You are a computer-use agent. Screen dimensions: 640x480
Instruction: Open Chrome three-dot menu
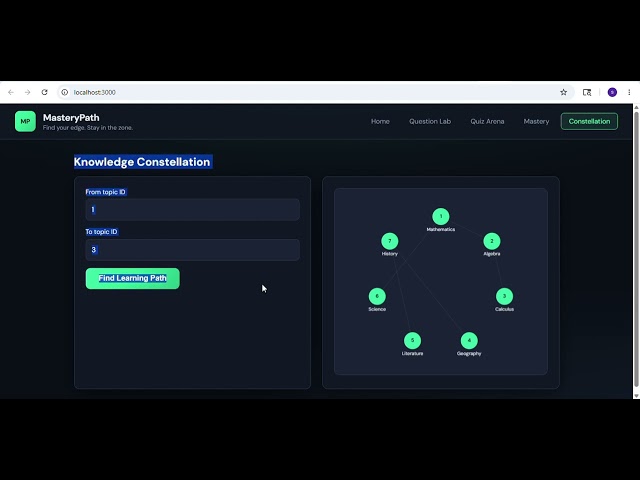[629, 92]
